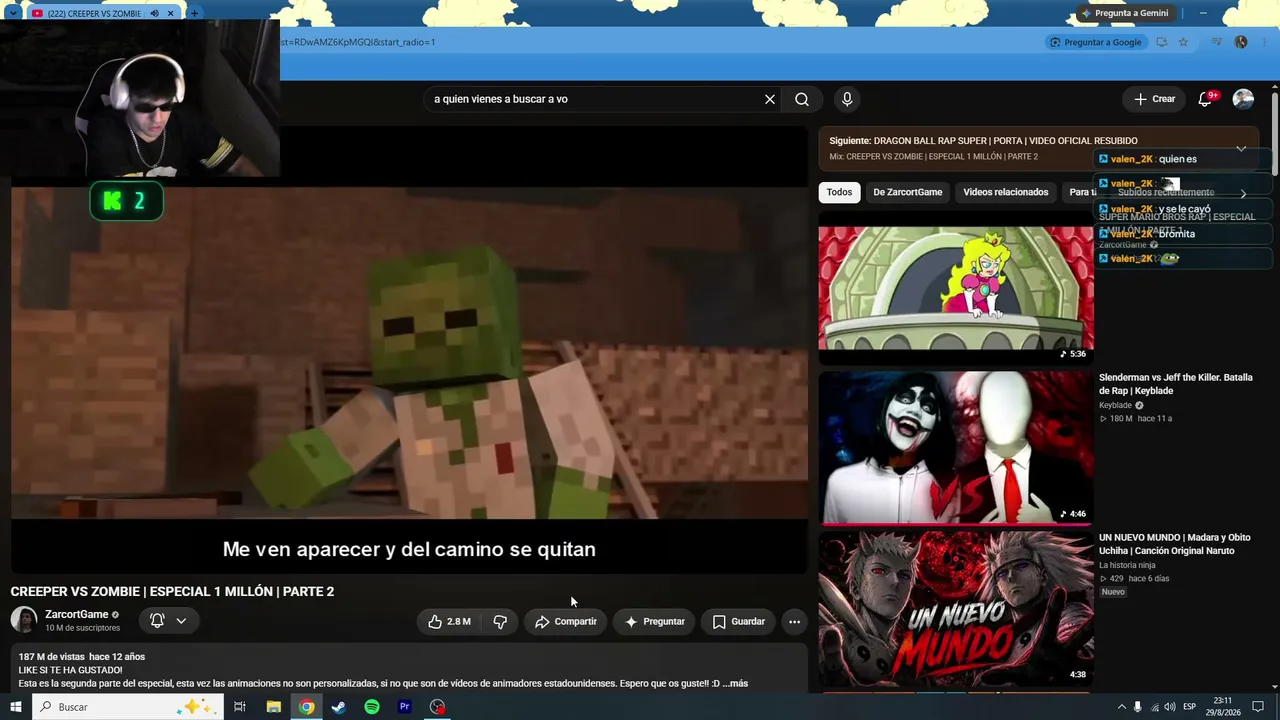Viewport: 1280px width, 720px height.
Task: Click the ESP language indicator
Action: pos(1190,707)
